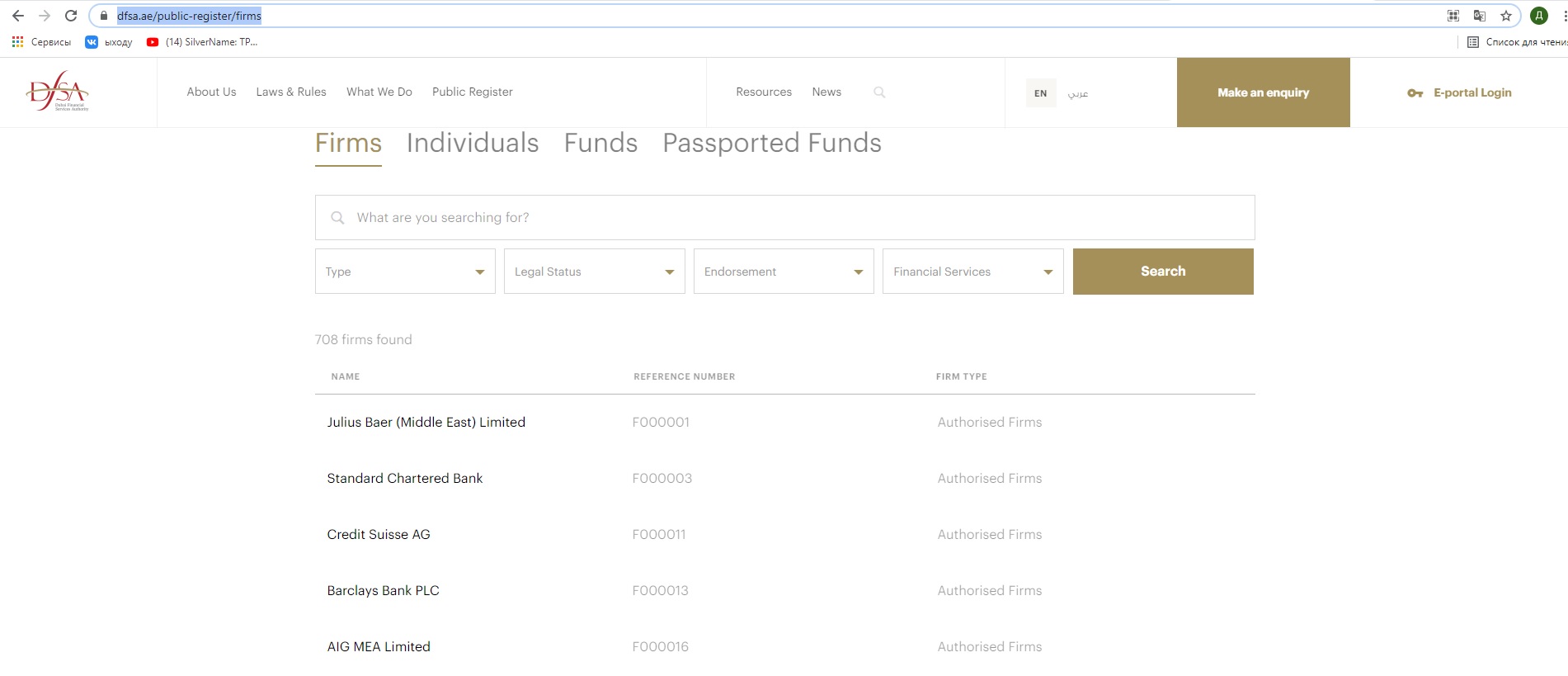Open the green profile avatar
Viewport: 1568px width, 676px height.
click(1539, 16)
